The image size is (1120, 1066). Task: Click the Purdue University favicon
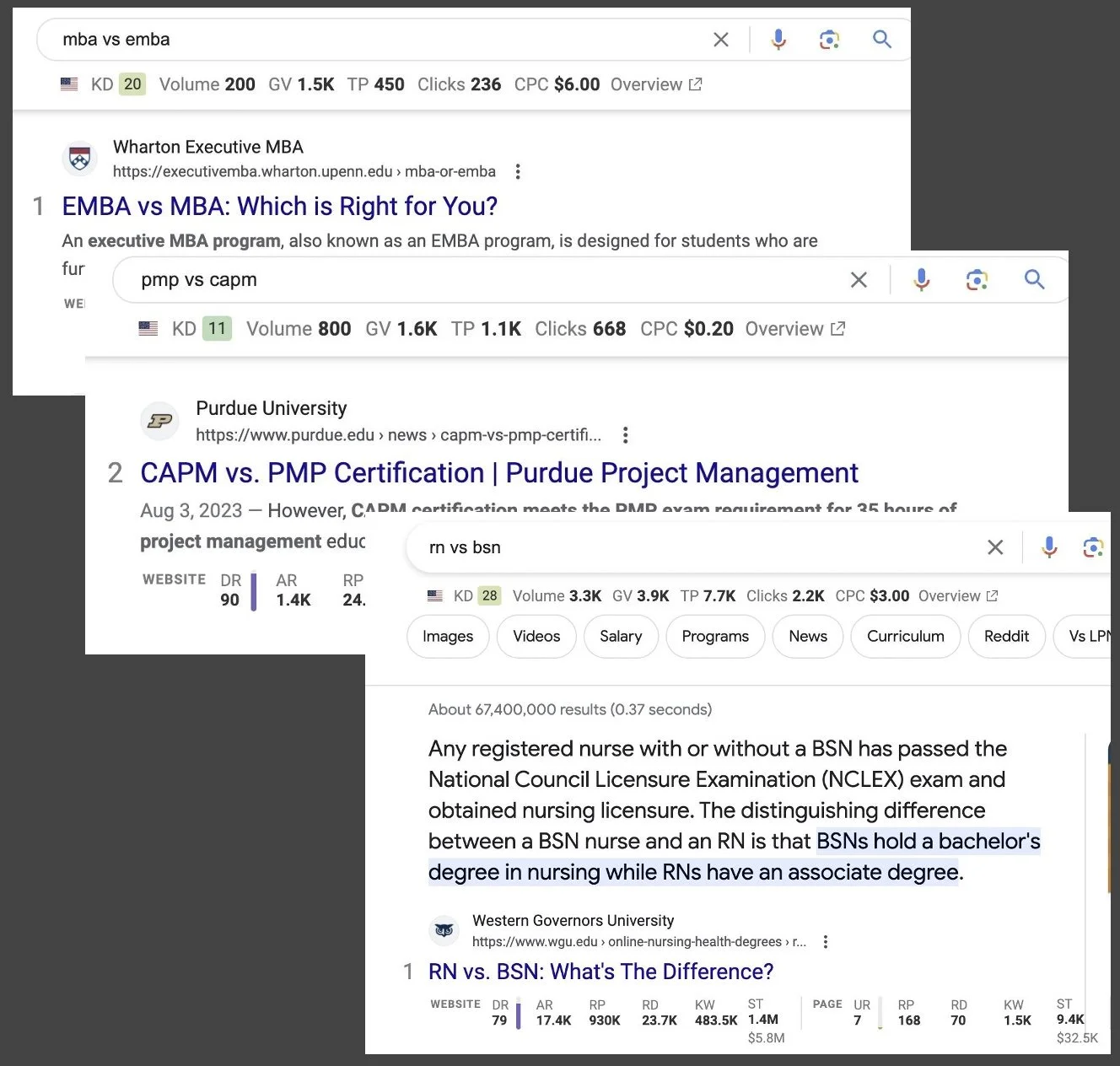(160, 421)
